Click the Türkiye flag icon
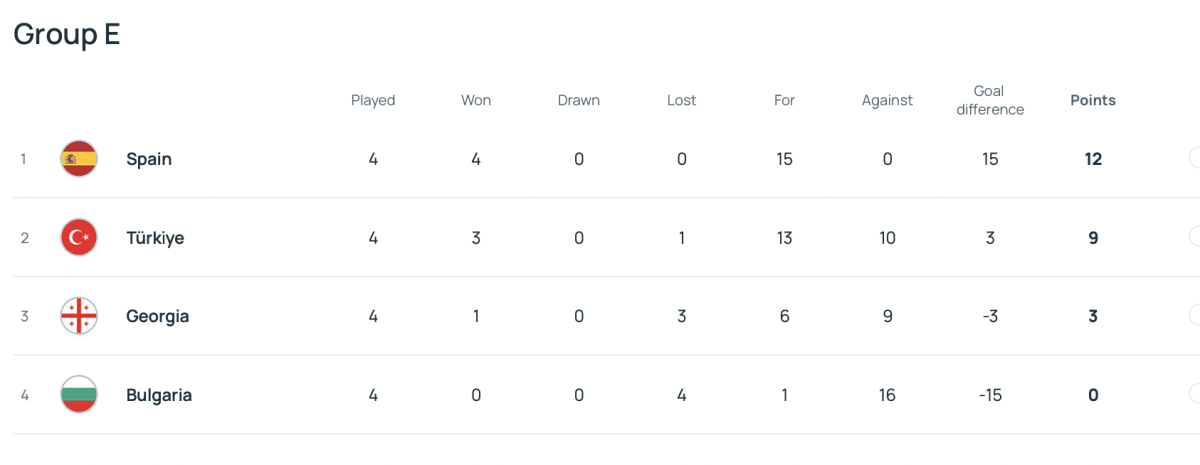This screenshot has height=465, width=1200. (79, 238)
